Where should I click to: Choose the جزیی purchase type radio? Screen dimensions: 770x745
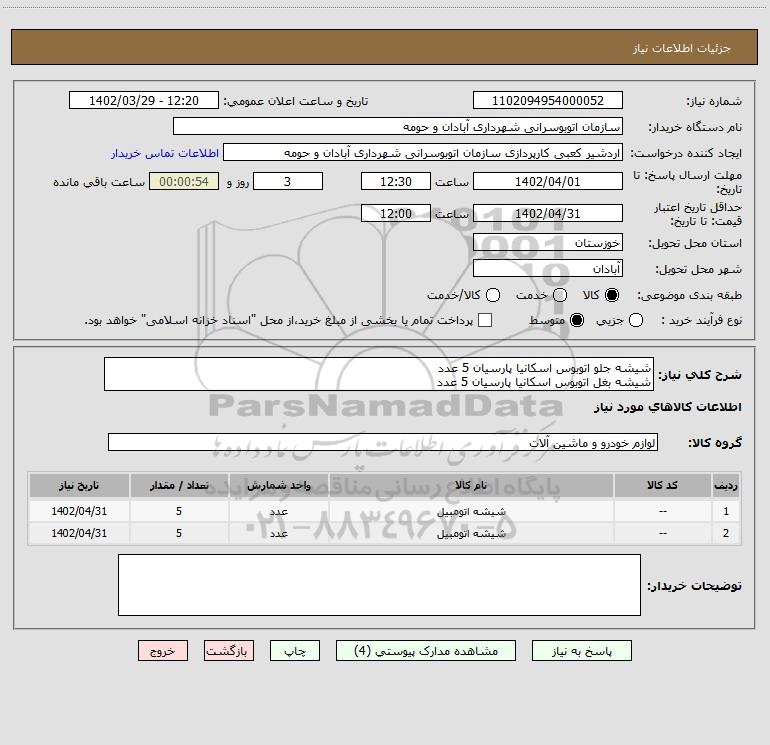pyautogui.click(x=636, y=320)
